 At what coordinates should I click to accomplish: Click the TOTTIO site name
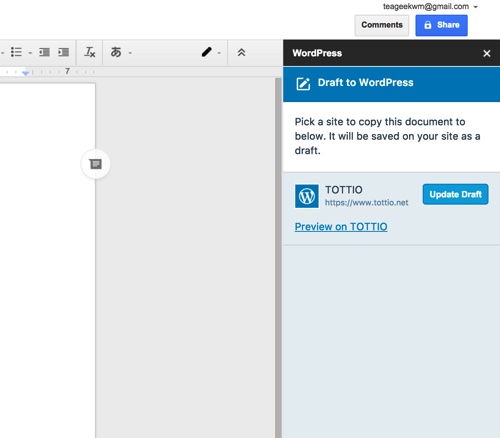pos(344,190)
